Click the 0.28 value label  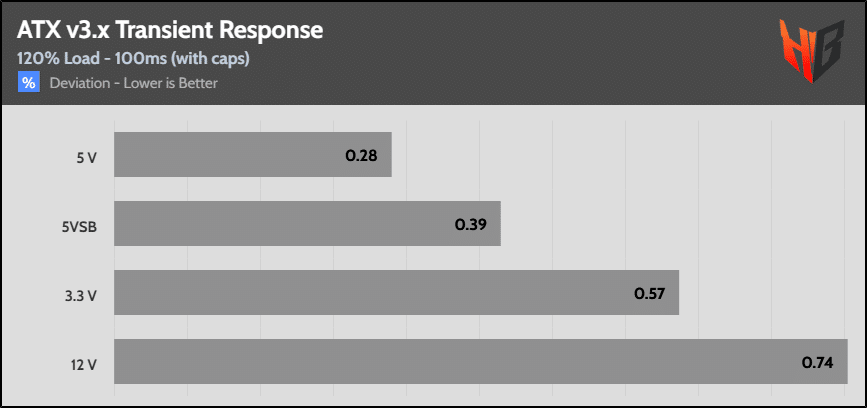(x=361, y=155)
